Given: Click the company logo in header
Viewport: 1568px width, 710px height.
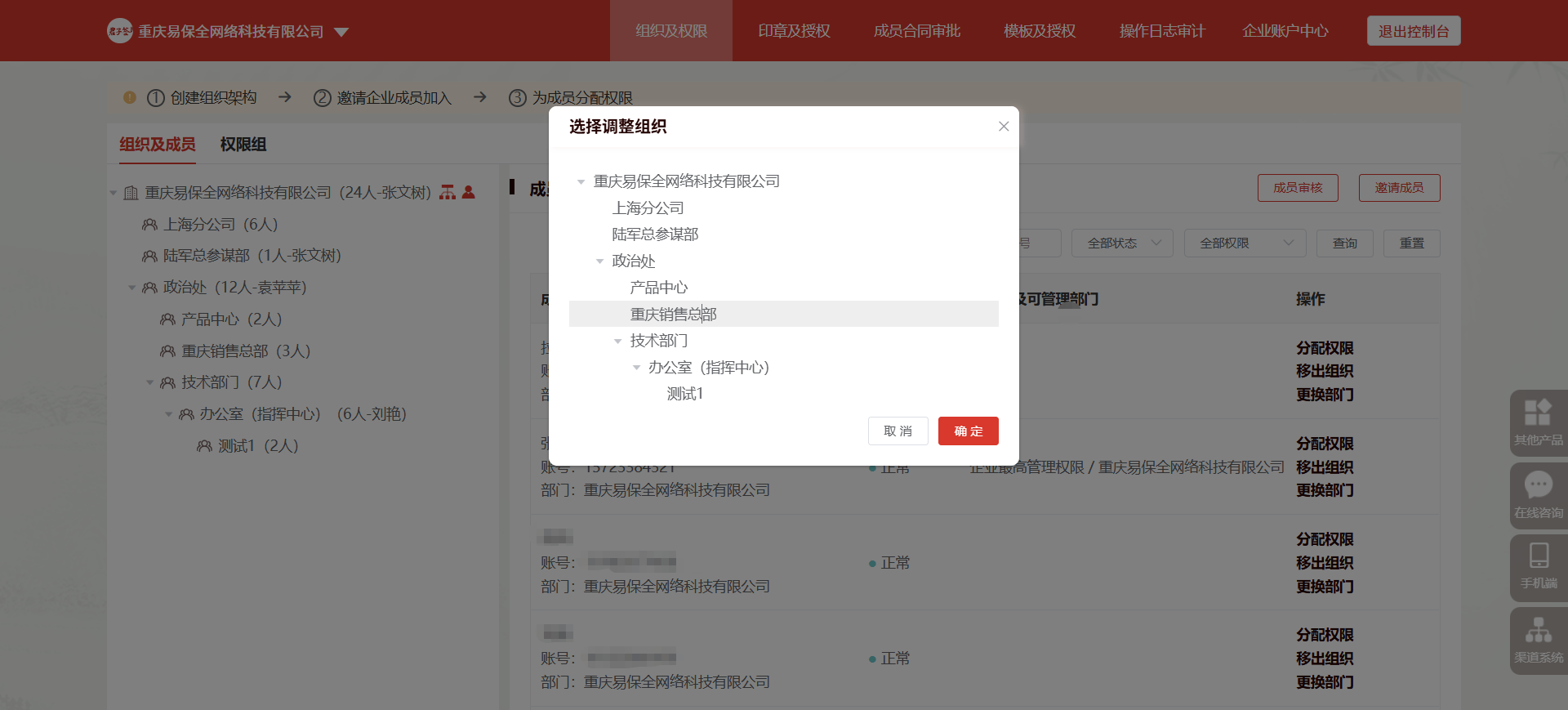Looking at the screenshot, I should (120, 31).
